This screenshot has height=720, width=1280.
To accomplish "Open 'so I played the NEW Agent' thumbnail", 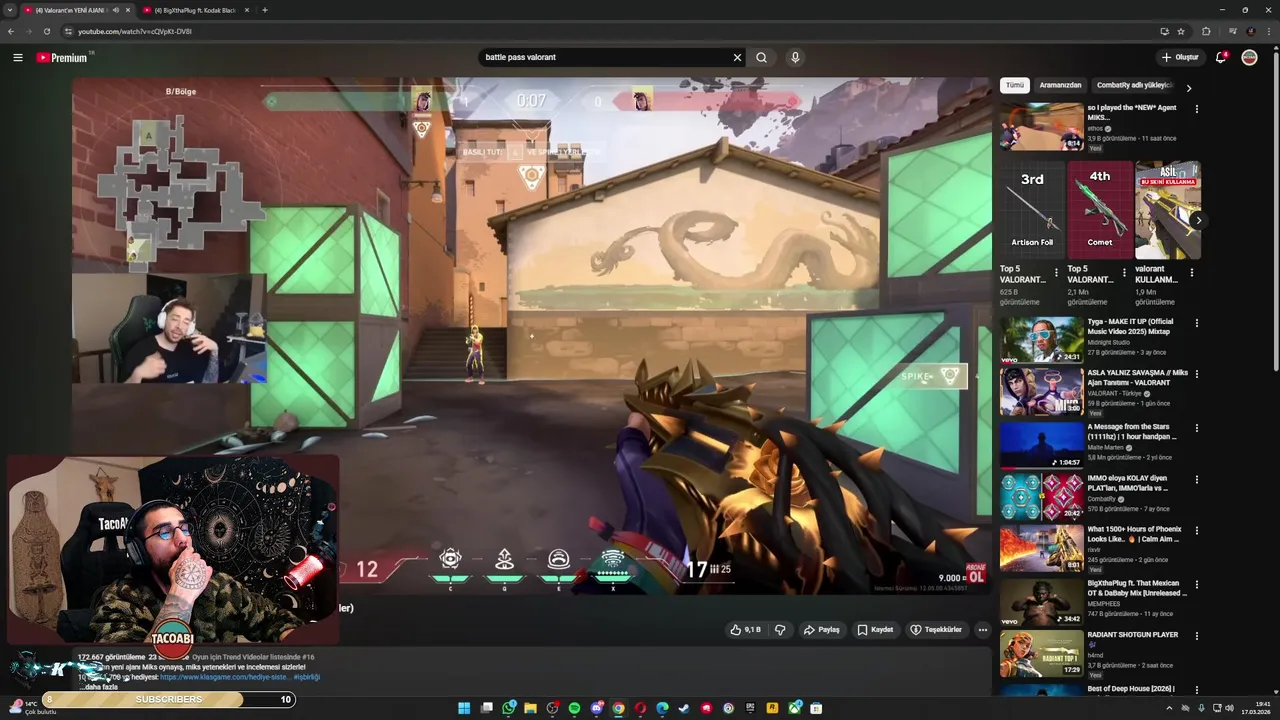I will click(1041, 127).
